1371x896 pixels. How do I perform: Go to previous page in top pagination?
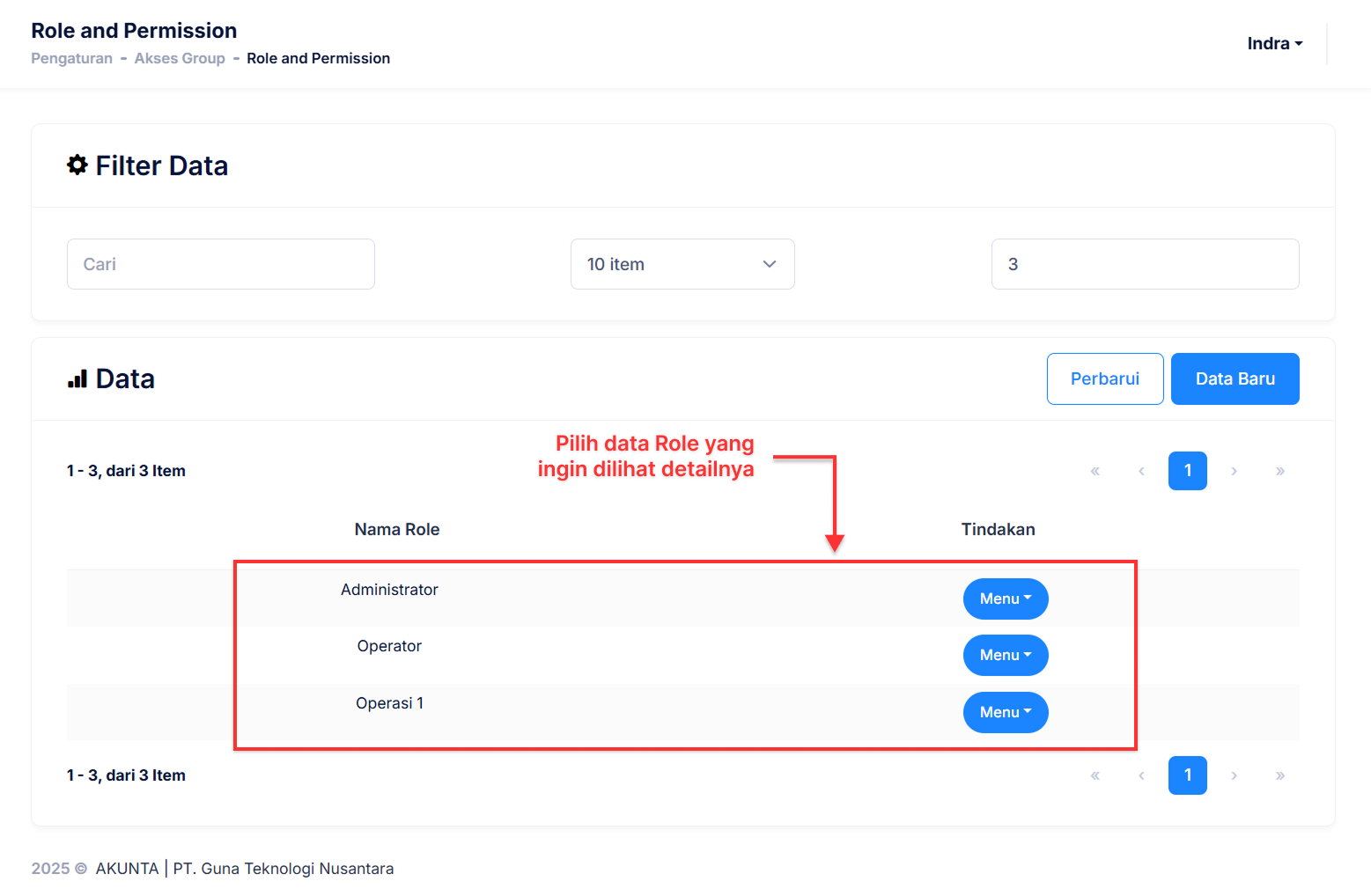tap(1141, 471)
